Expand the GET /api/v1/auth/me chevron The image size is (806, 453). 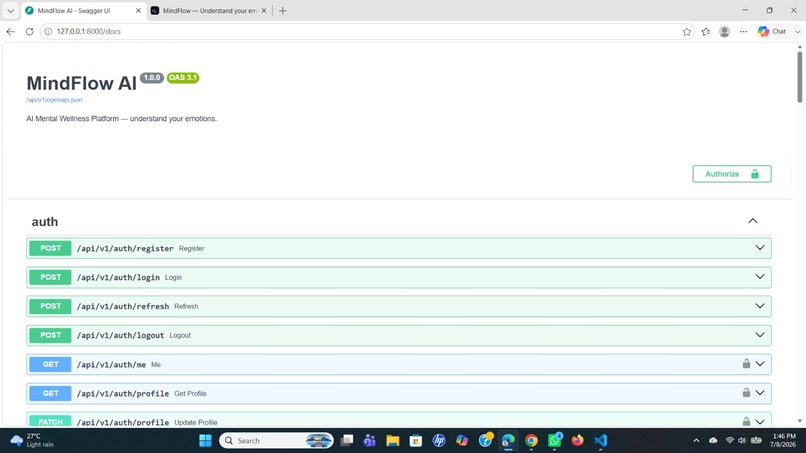point(760,364)
